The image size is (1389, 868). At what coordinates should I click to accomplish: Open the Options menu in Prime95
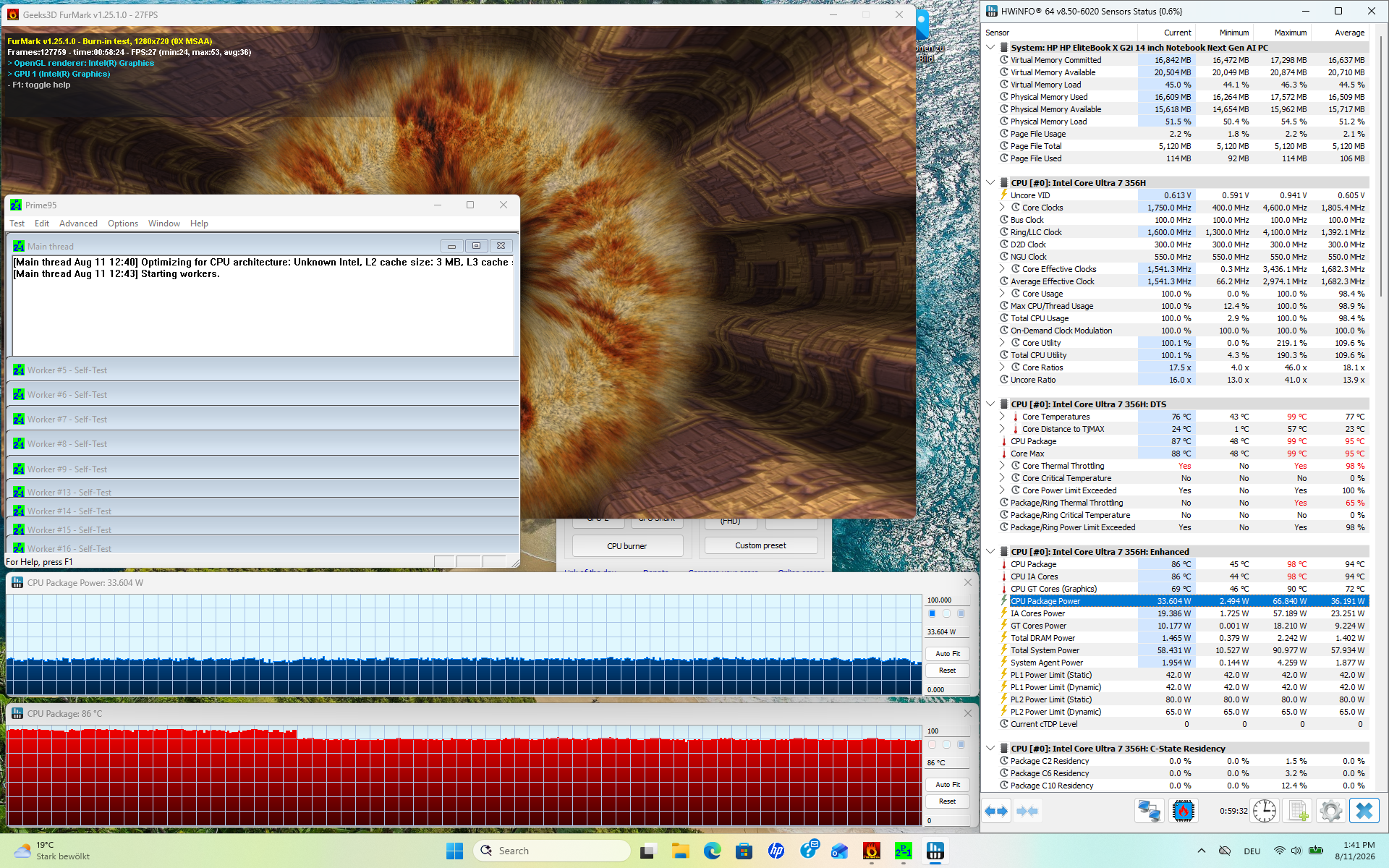(x=123, y=224)
